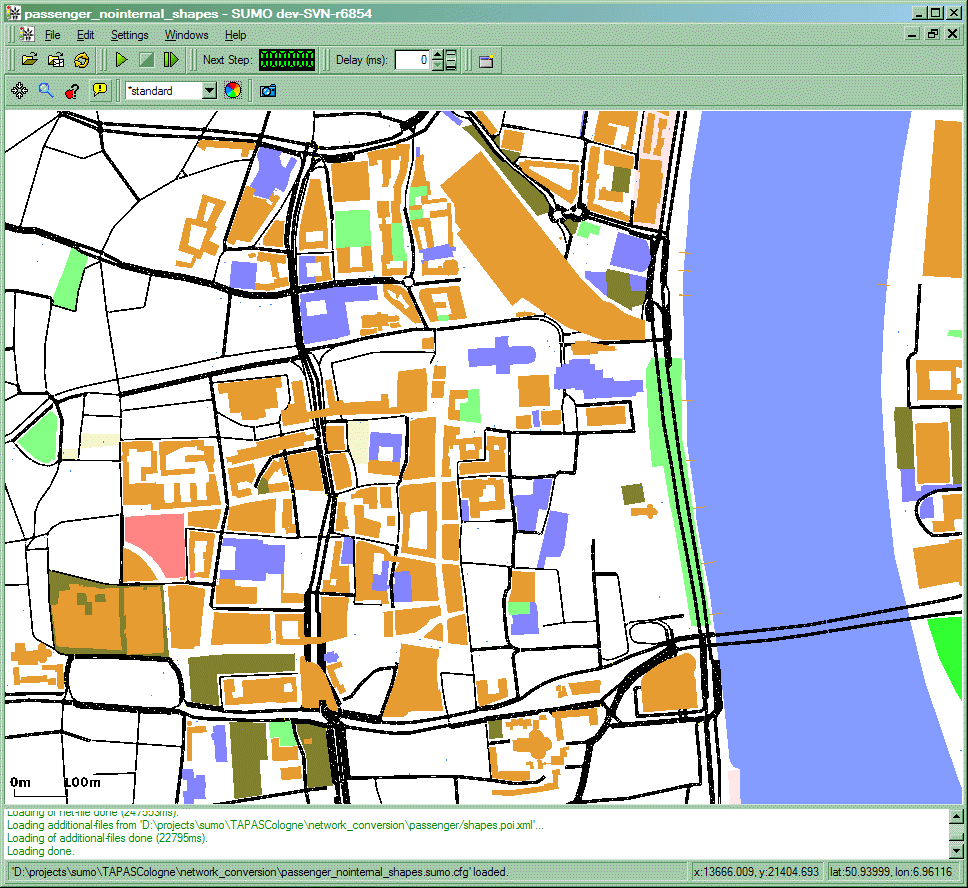Expand the 'standard' color scheme dropdown
Screen dimensions: 968x888
[x=209, y=91]
